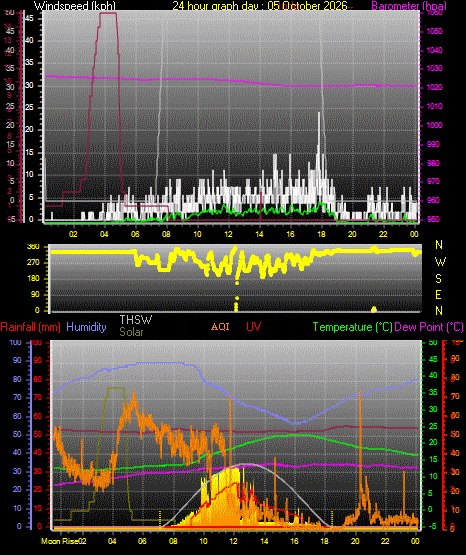Select the red "UV" legend label
This screenshot has width=466, height=555.
pos(253,326)
